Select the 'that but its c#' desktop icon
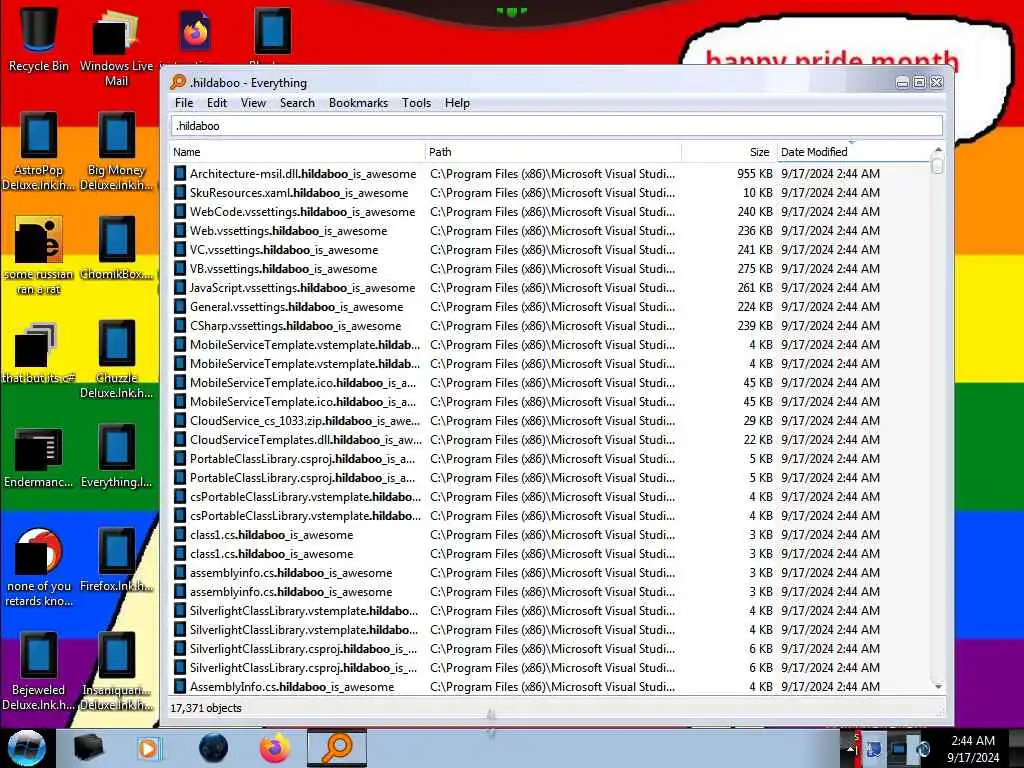Viewport: 1024px width, 768px height. (38, 353)
